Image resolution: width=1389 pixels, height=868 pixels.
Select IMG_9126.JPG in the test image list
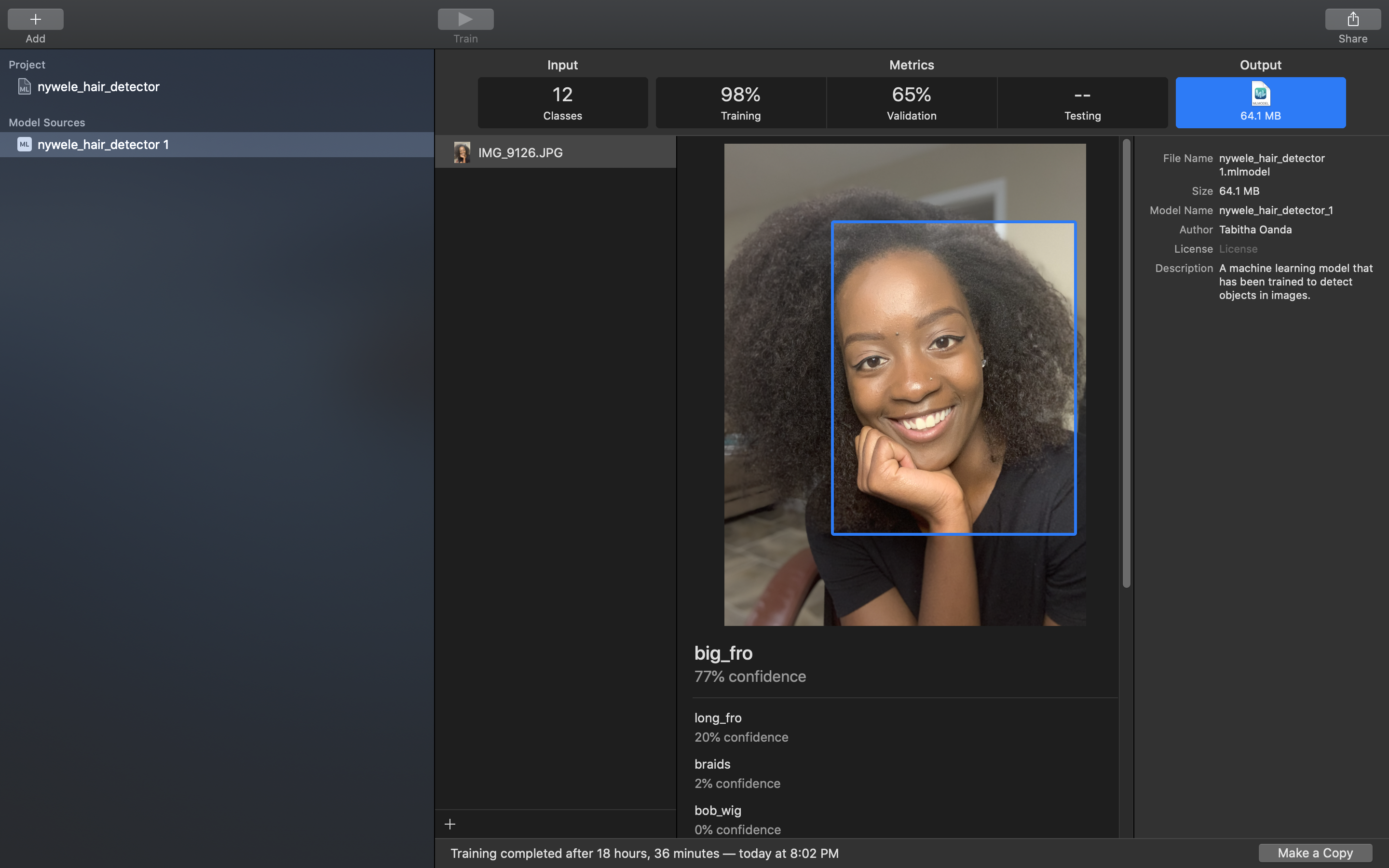click(x=555, y=152)
